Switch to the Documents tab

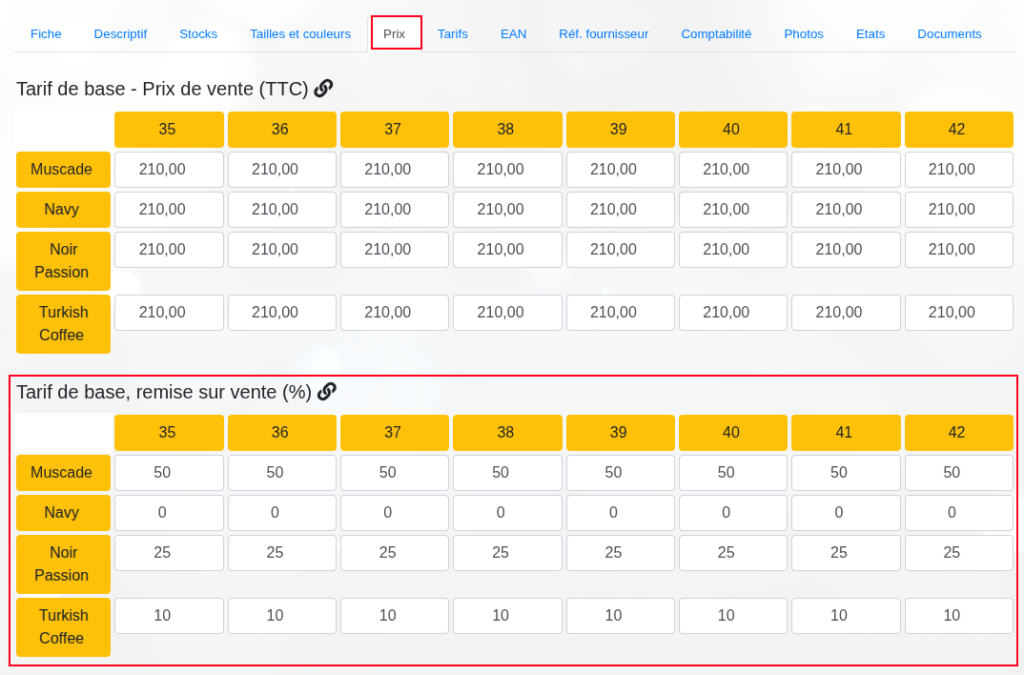pyautogui.click(x=949, y=34)
